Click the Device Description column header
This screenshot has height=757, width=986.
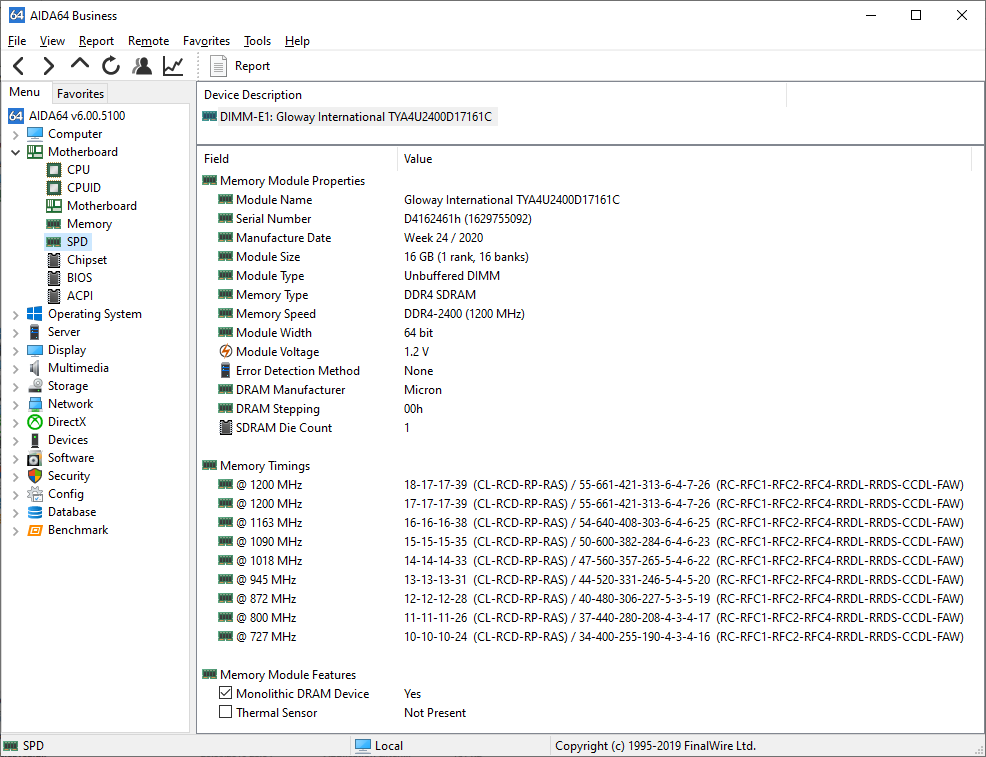(x=491, y=95)
